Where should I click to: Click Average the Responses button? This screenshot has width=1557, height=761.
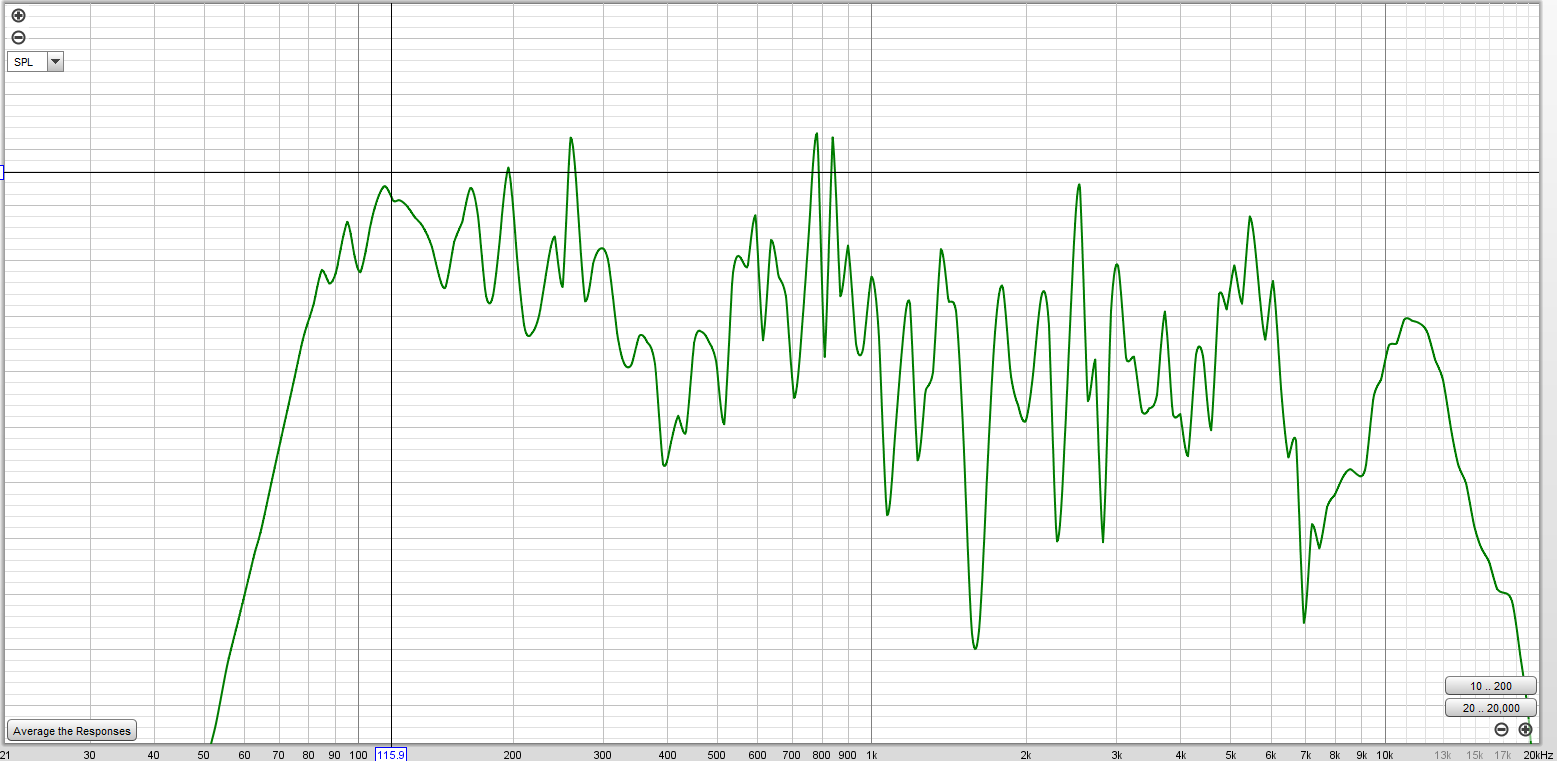[72, 731]
